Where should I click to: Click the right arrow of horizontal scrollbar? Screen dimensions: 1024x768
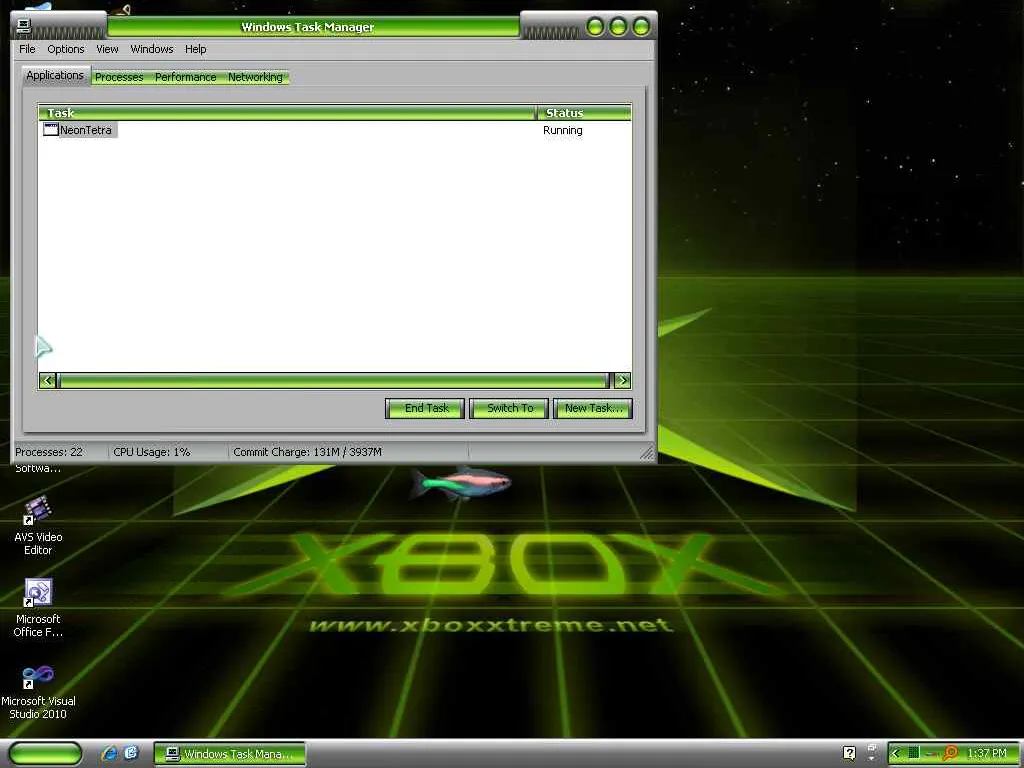click(622, 380)
